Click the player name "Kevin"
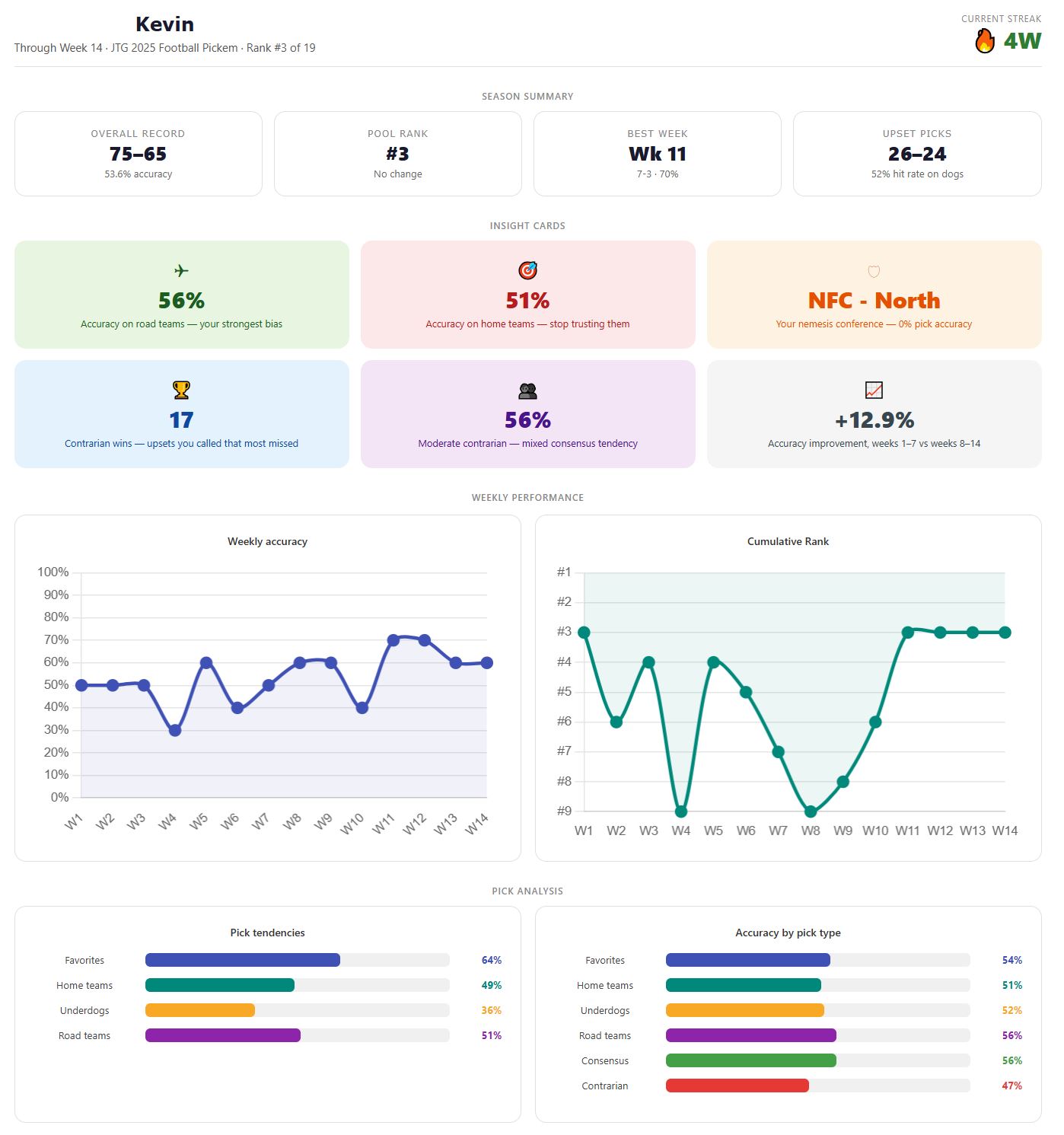The height and width of the screenshot is (1135, 1064). pyautogui.click(x=164, y=24)
